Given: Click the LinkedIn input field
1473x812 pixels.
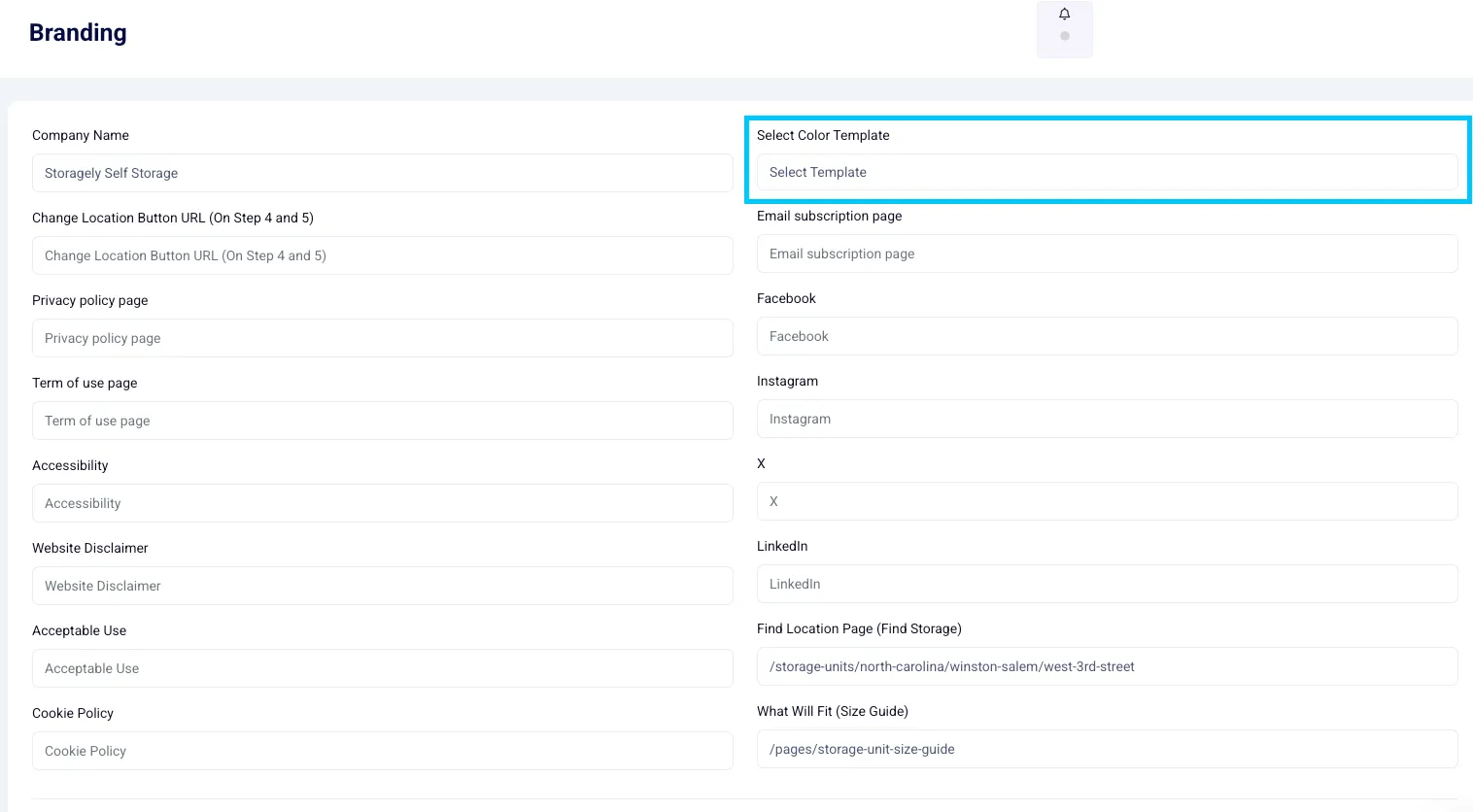Looking at the screenshot, I should tap(1108, 584).
